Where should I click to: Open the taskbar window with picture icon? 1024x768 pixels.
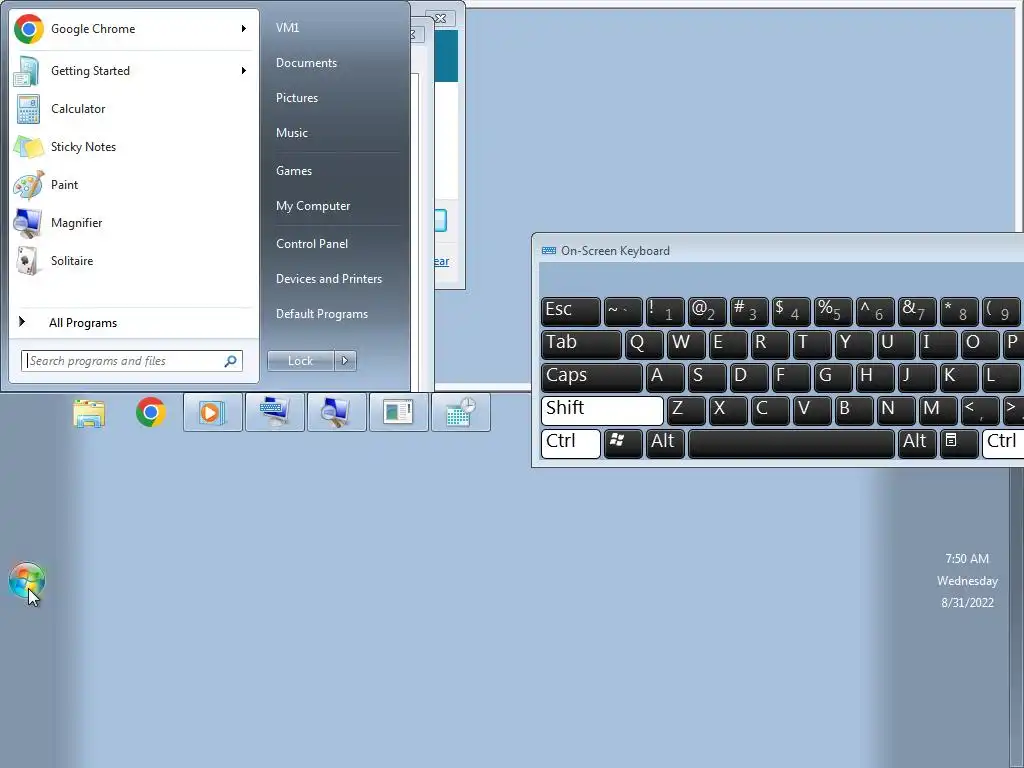click(x=398, y=413)
